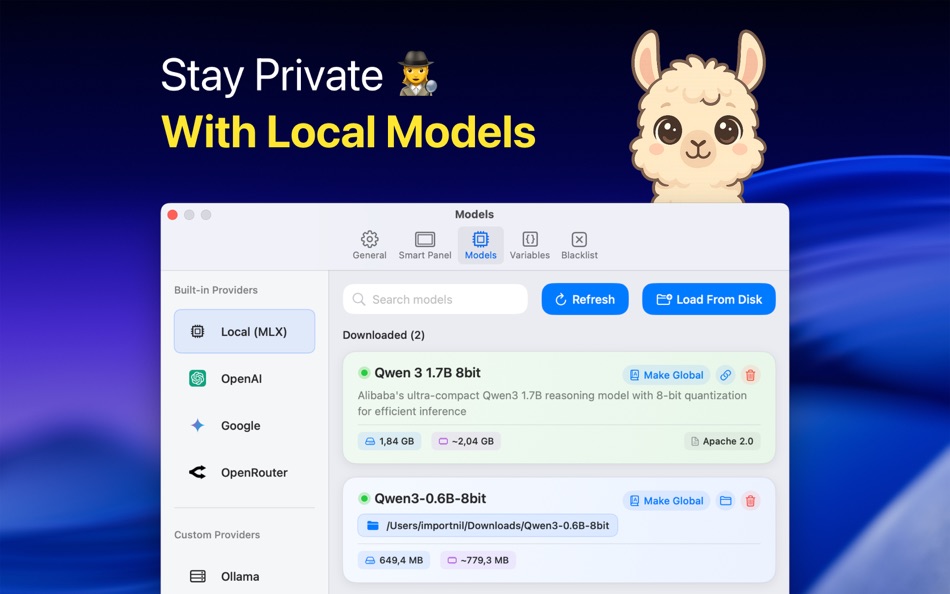Click the General gear icon
The width and height of the screenshot is (950, 594).
tap(370, 239)
